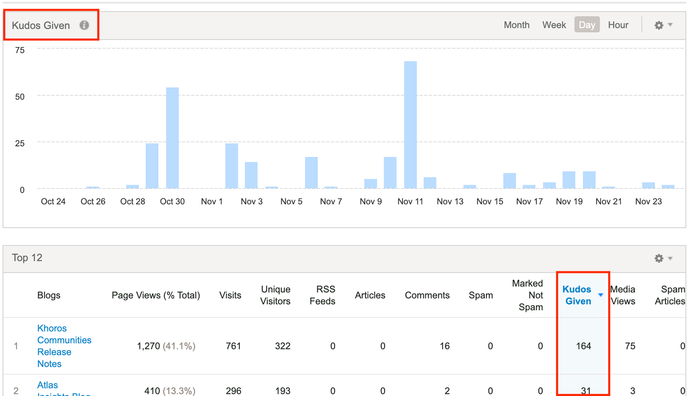Switch chart granularity to Hour

click(618, 25)
